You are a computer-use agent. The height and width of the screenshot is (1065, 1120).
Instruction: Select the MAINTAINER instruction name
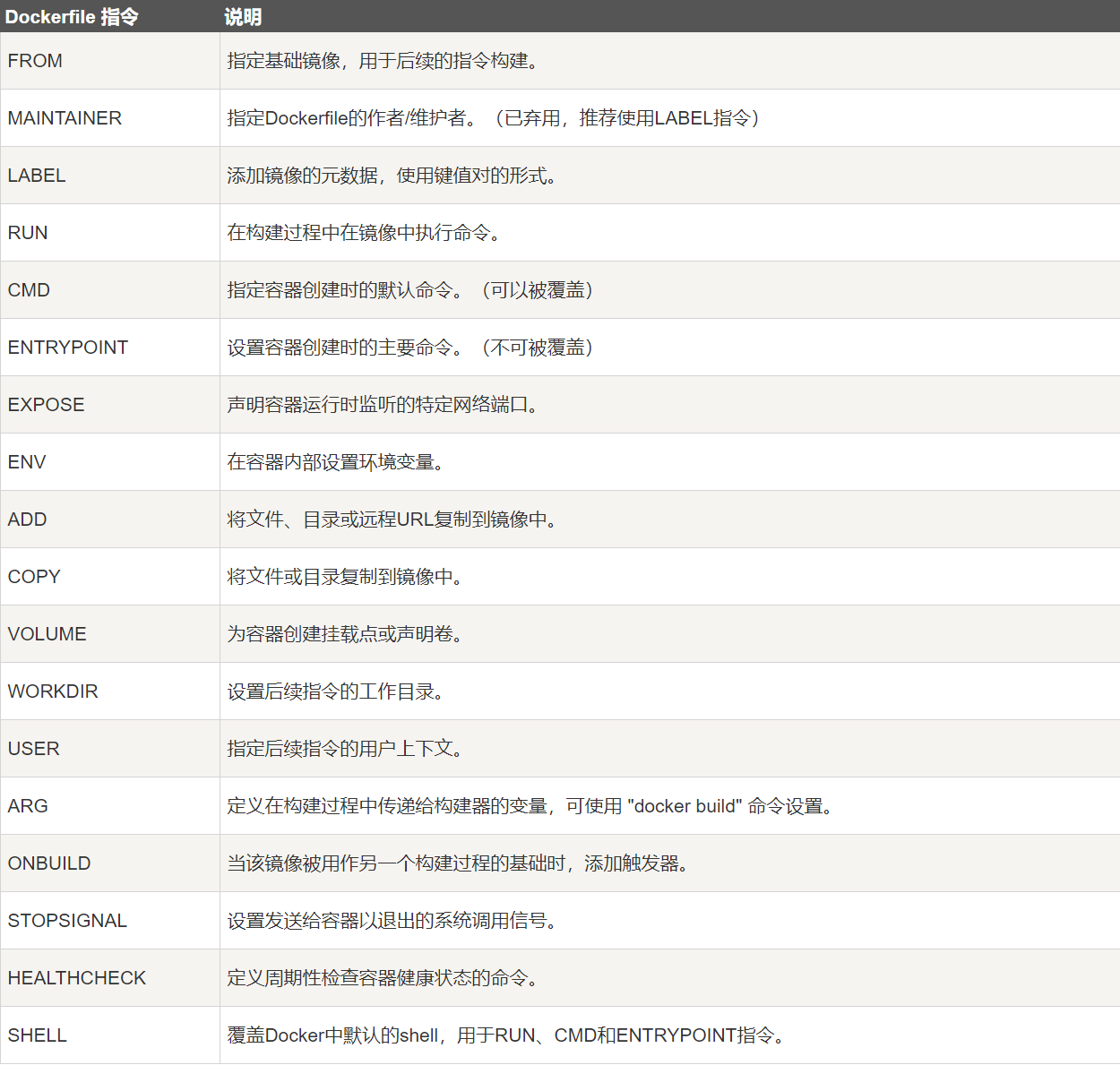[x=65, y=118]
